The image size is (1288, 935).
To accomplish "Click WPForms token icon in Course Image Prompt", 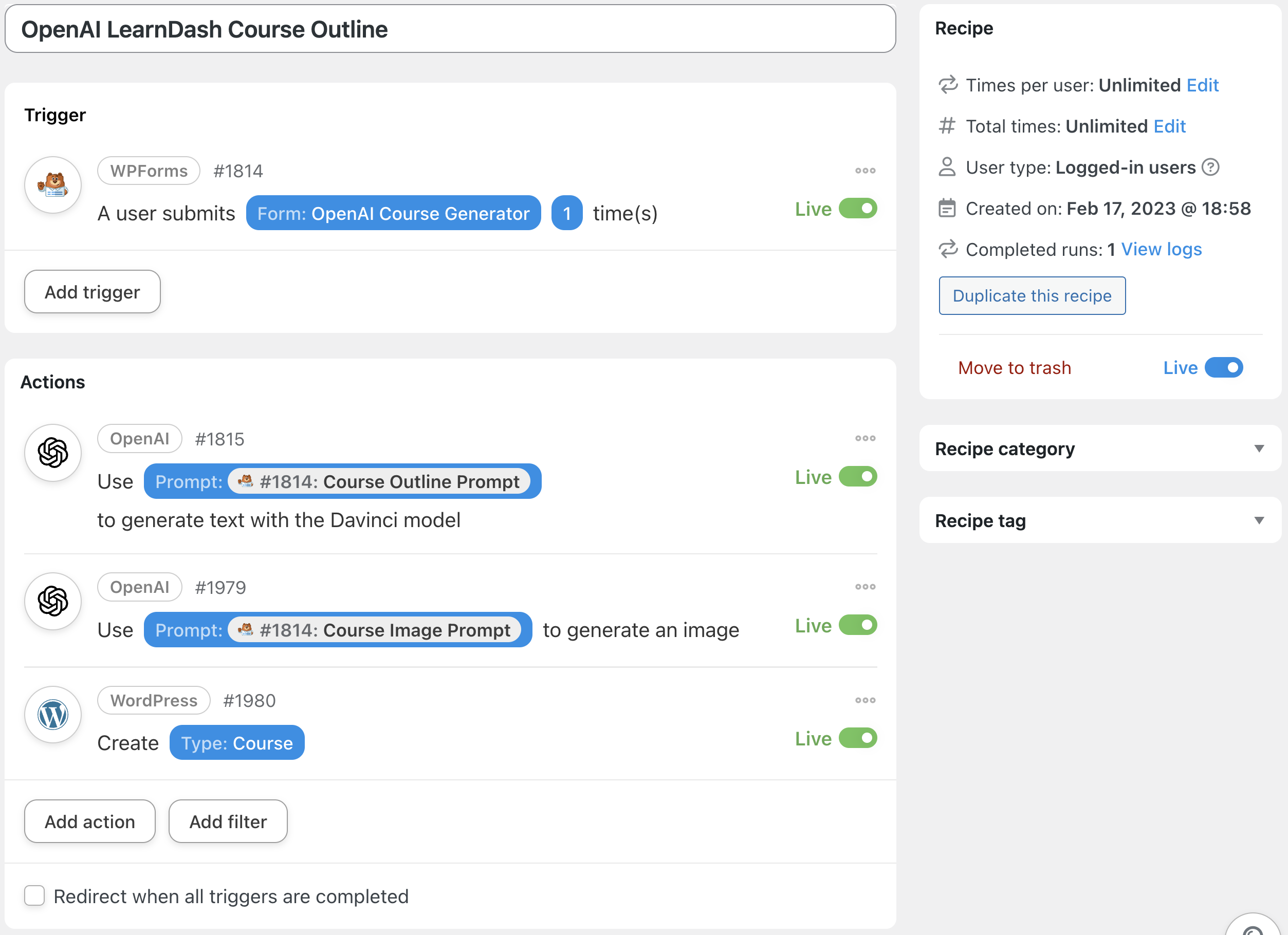I will pyautogui.click(x=245, y=629).
